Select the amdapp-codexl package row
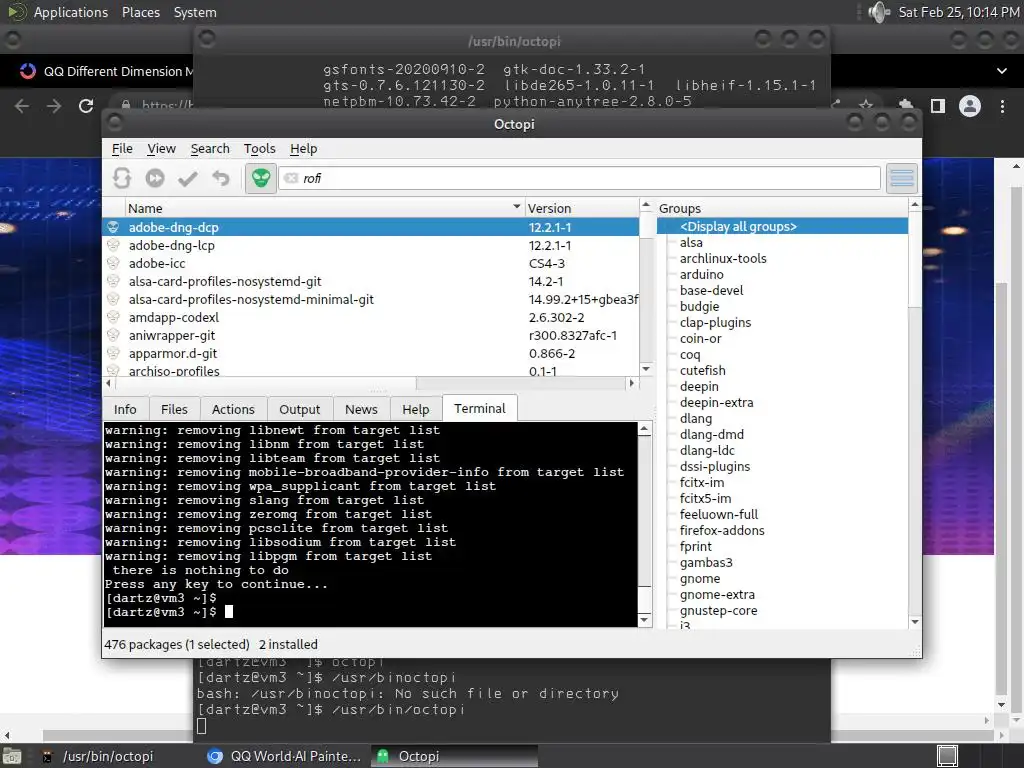 [371, 317]
